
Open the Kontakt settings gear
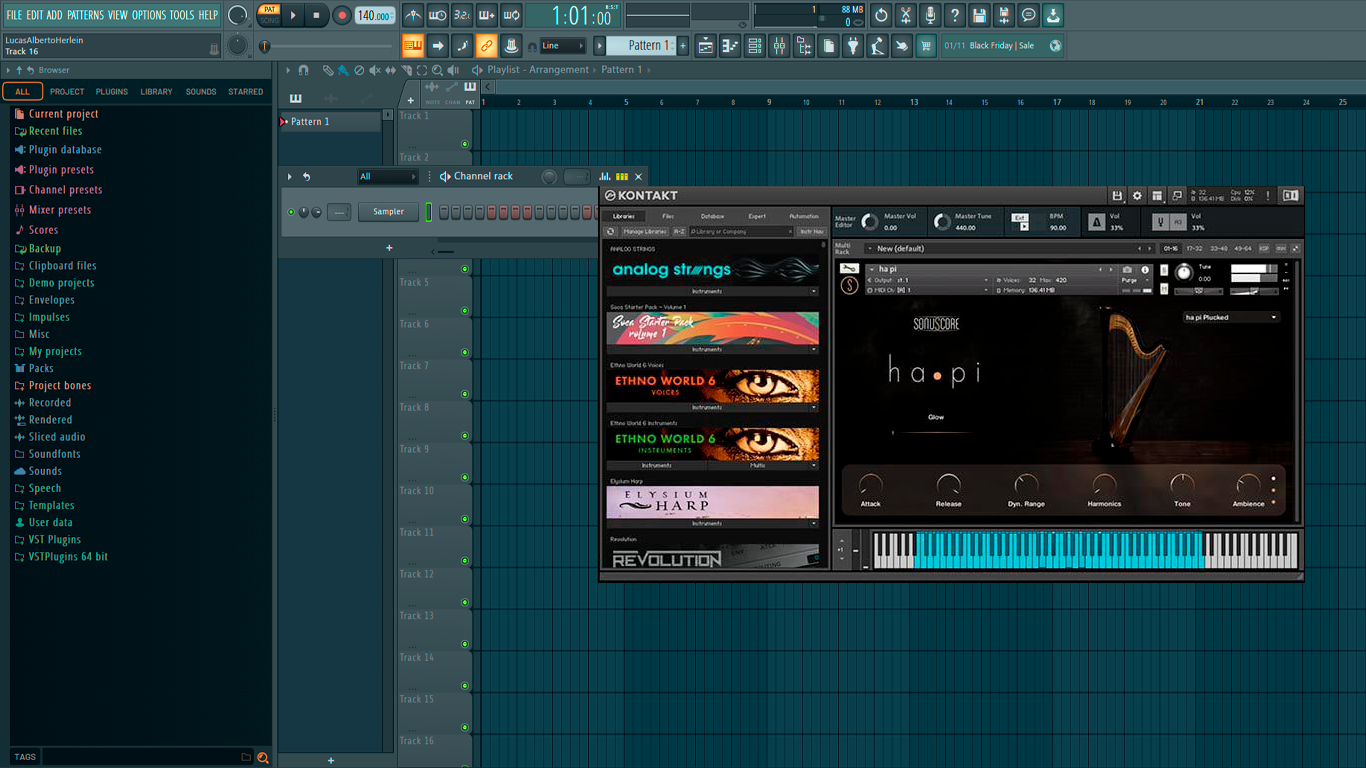[1137, 196]
